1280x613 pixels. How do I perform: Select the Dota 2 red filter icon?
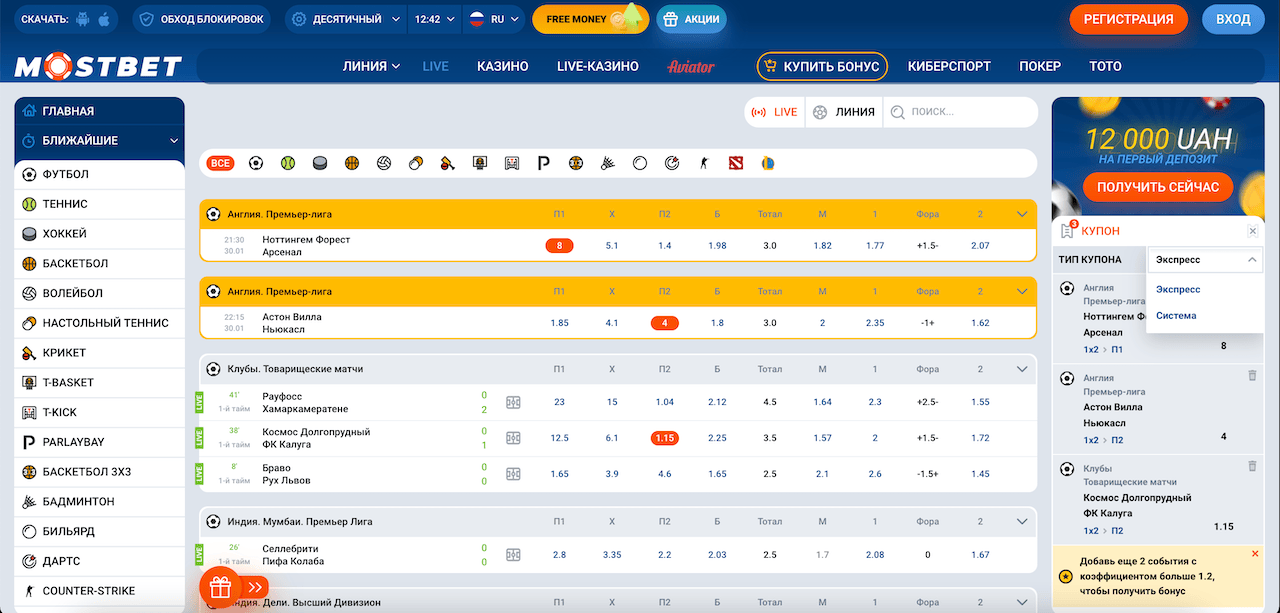(735, 163)
